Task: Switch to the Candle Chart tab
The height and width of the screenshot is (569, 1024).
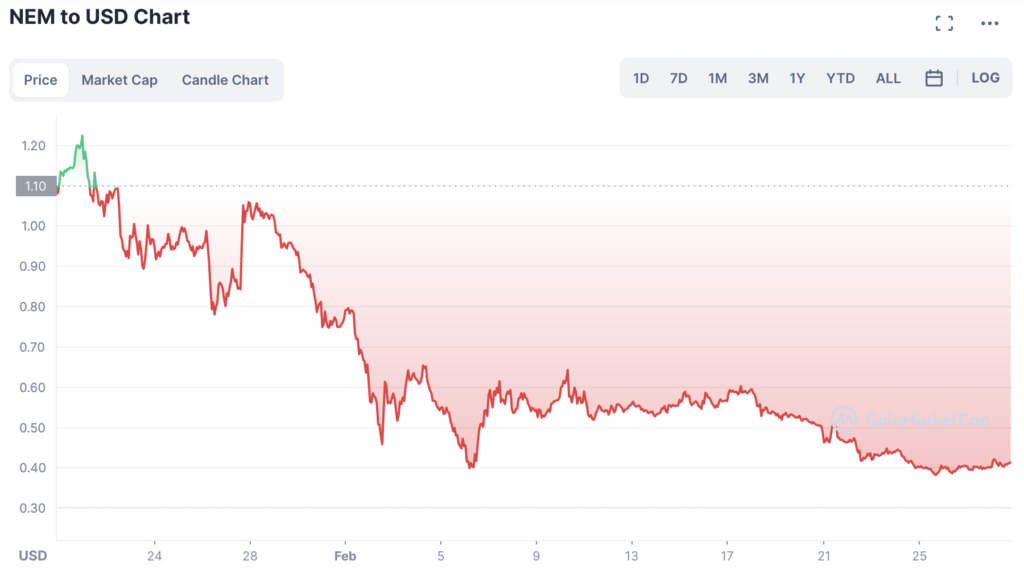Action: (x=225, y=80)
